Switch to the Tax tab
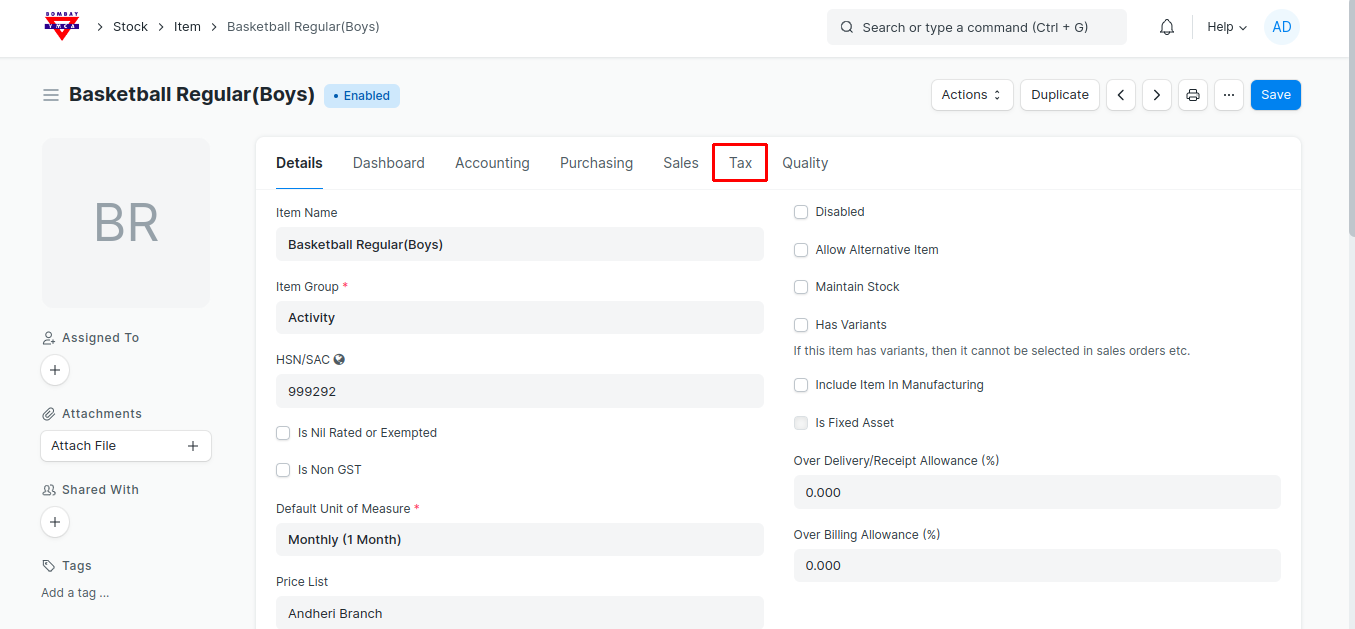The width and height of the screenshot is (1355, 629). [740, 163]
